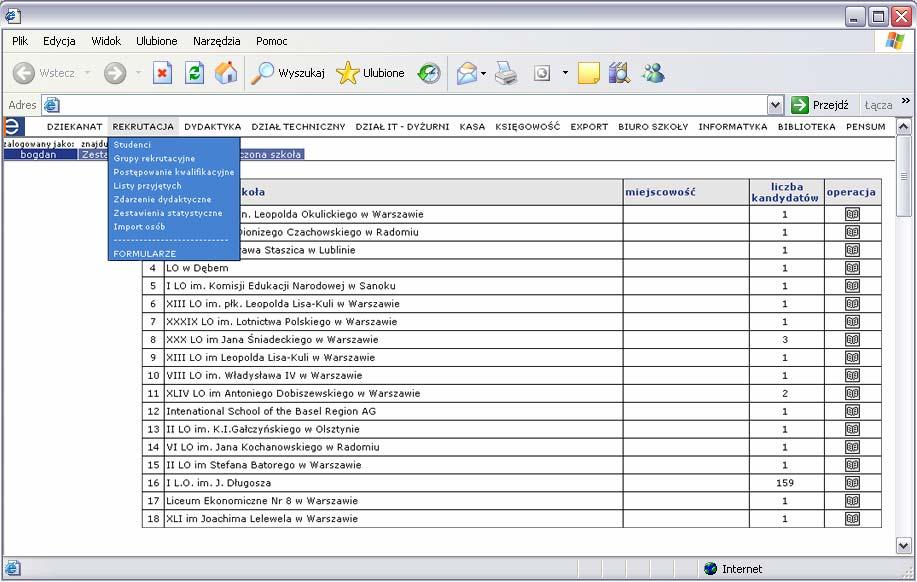This screenshot has width=917, height=582.
Task: Open the edit icon dropdown arrow
Action: click(x=565, y=73)
